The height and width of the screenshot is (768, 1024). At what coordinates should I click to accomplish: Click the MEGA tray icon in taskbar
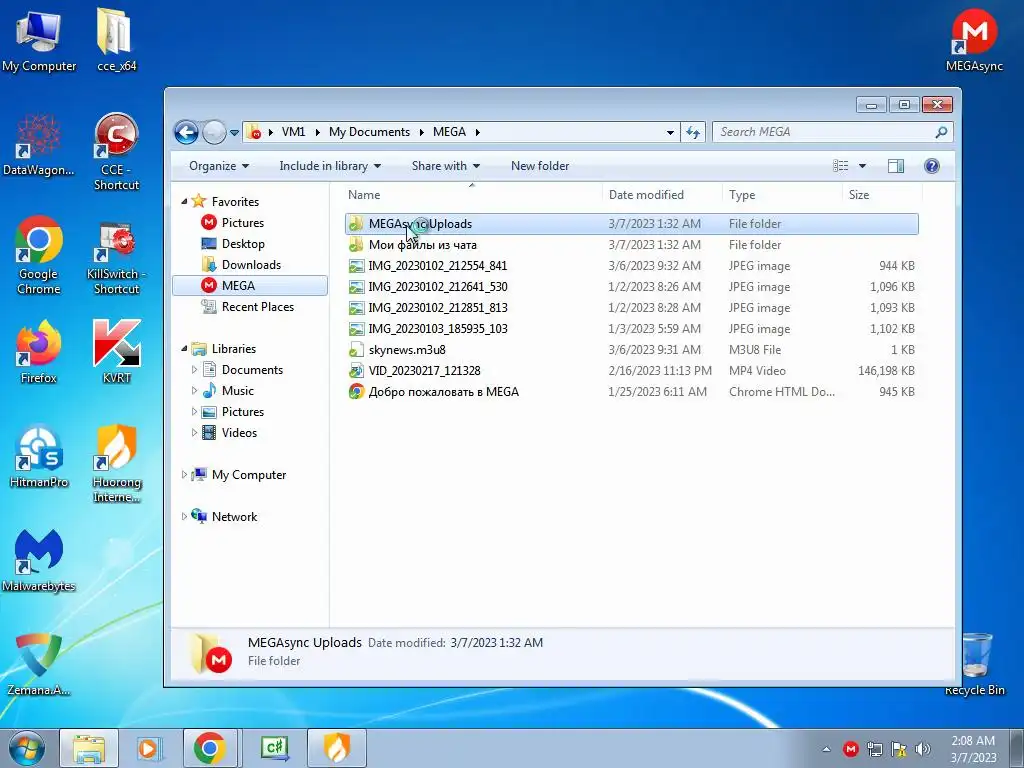850,749
